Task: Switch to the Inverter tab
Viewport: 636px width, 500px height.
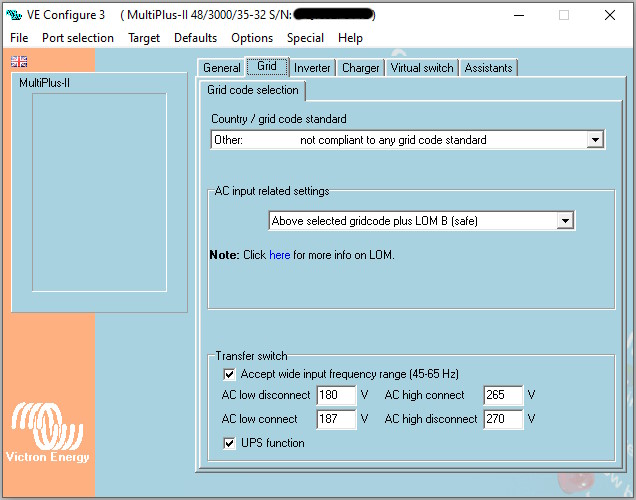Action: (312, 68)
